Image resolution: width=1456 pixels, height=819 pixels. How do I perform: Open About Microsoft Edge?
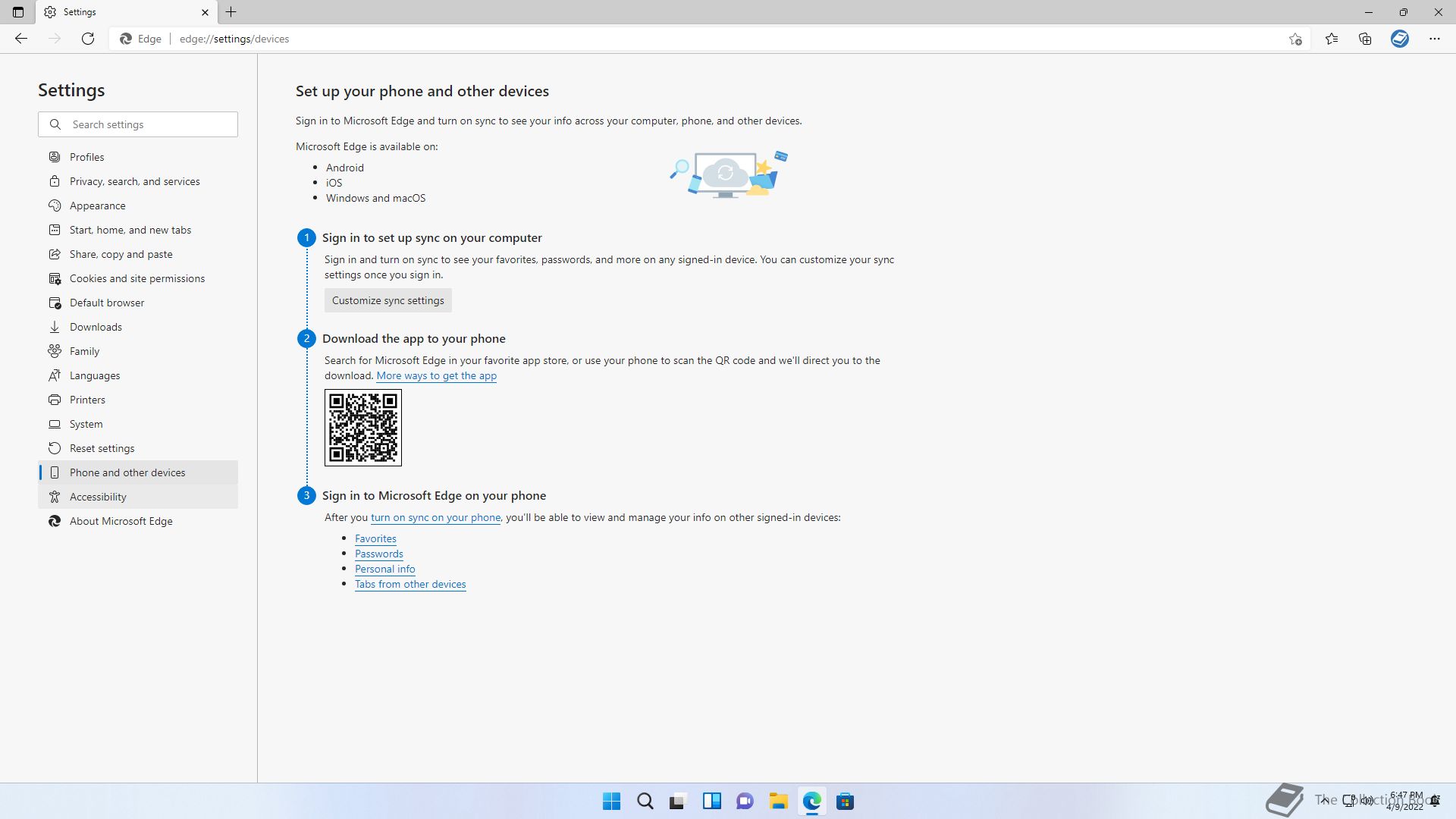coord(138,521)
